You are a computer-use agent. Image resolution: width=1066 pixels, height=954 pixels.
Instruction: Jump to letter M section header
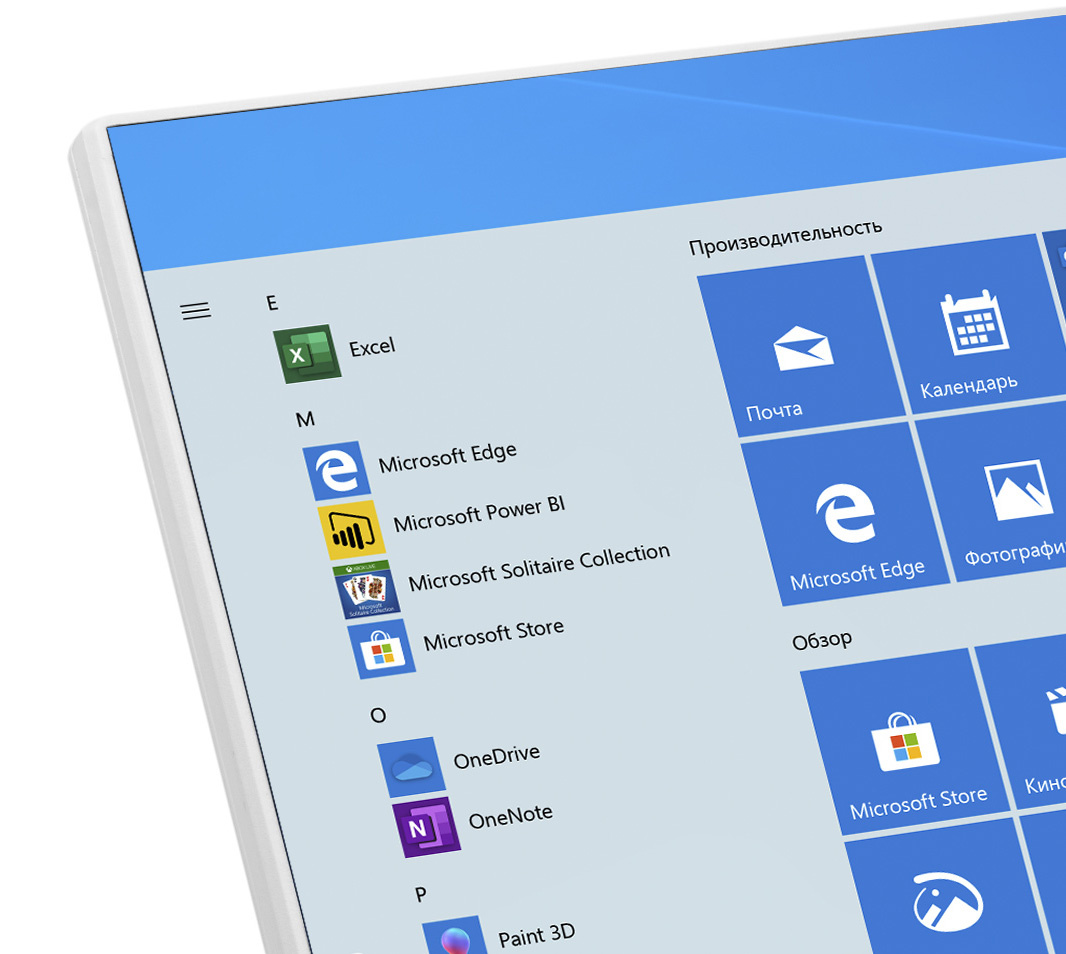point(305,419)
